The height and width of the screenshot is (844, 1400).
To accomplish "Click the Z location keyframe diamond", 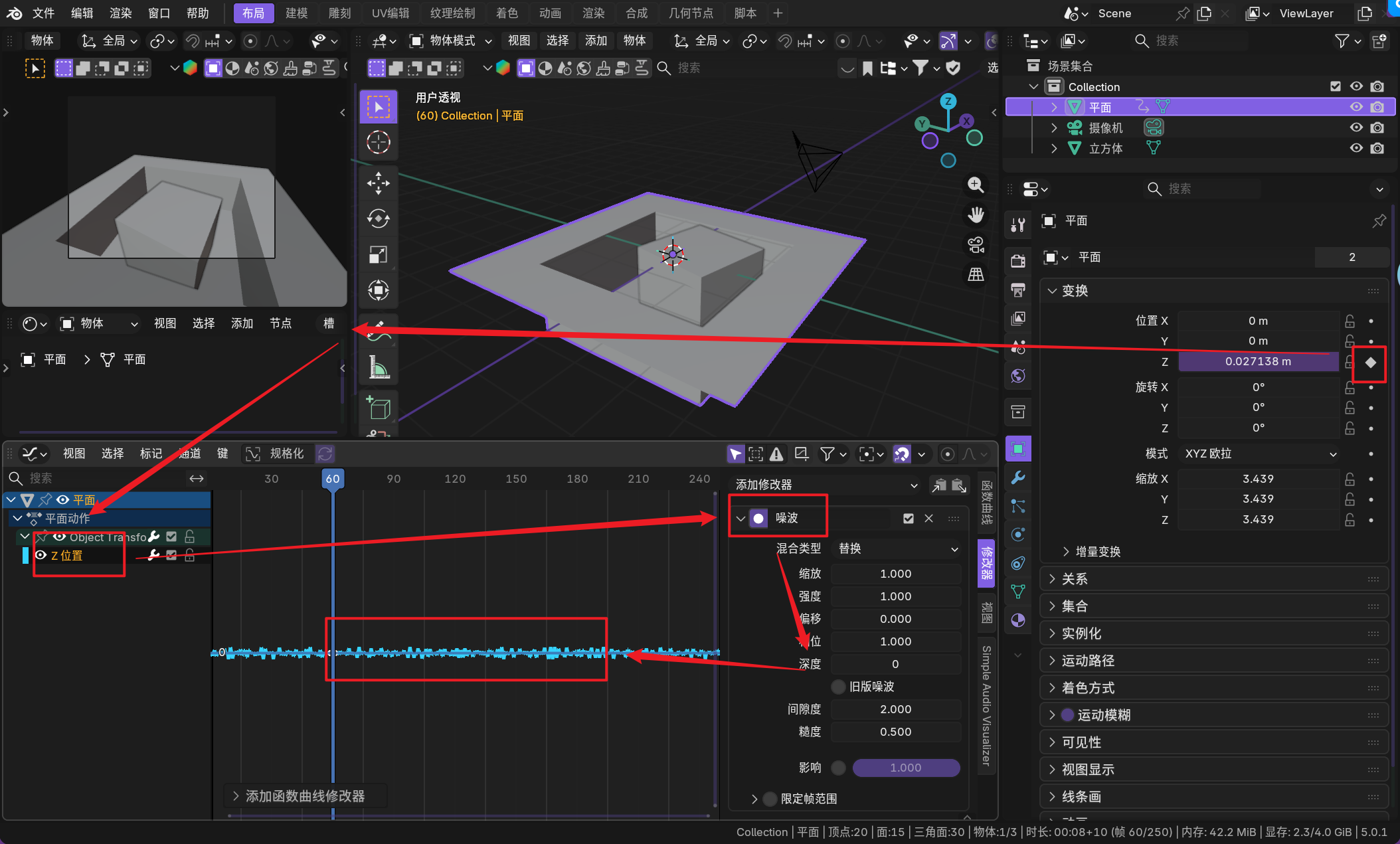I will click(1370, 363).
